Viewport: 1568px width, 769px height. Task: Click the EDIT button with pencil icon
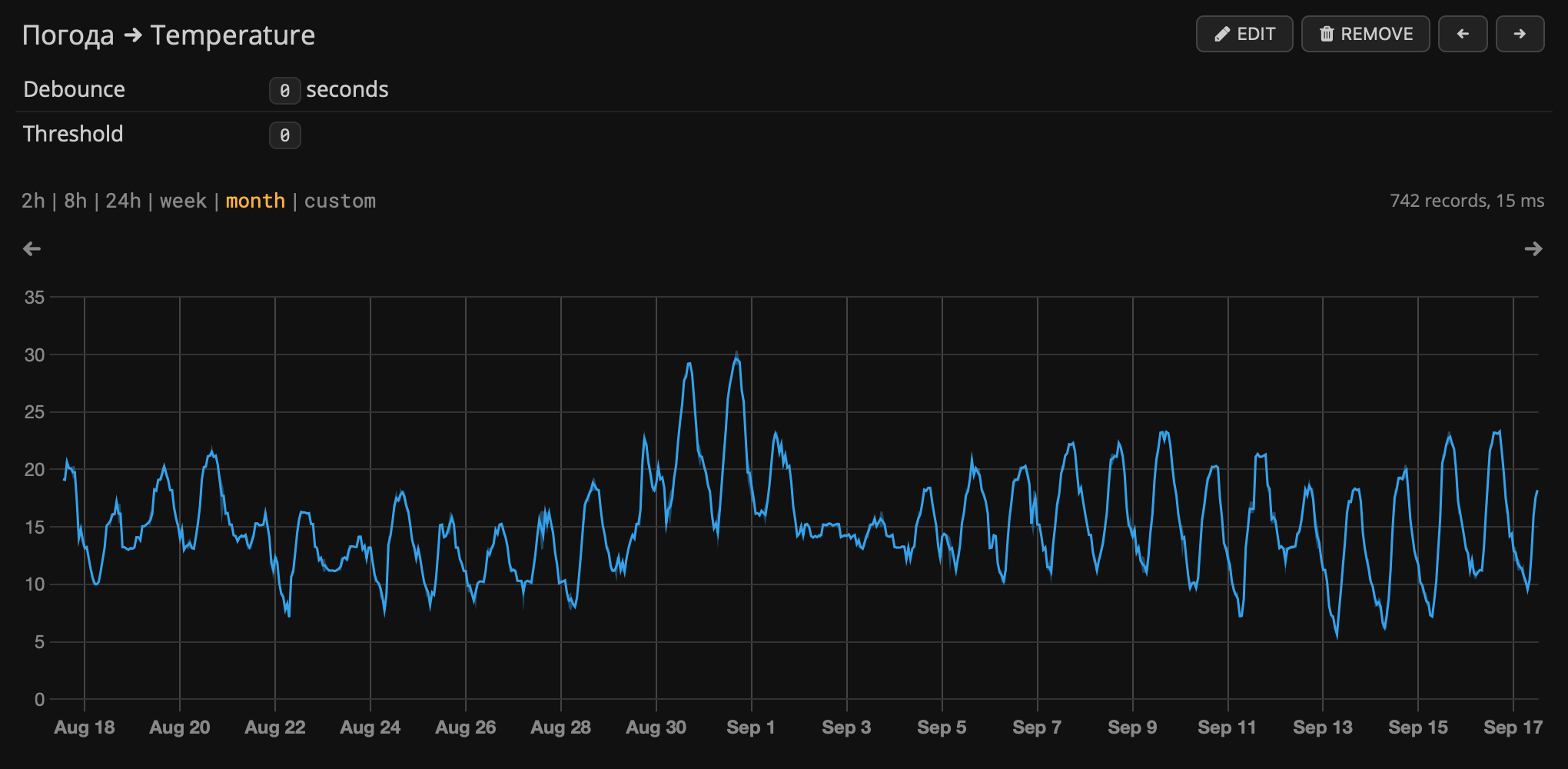coord(1244,34)
